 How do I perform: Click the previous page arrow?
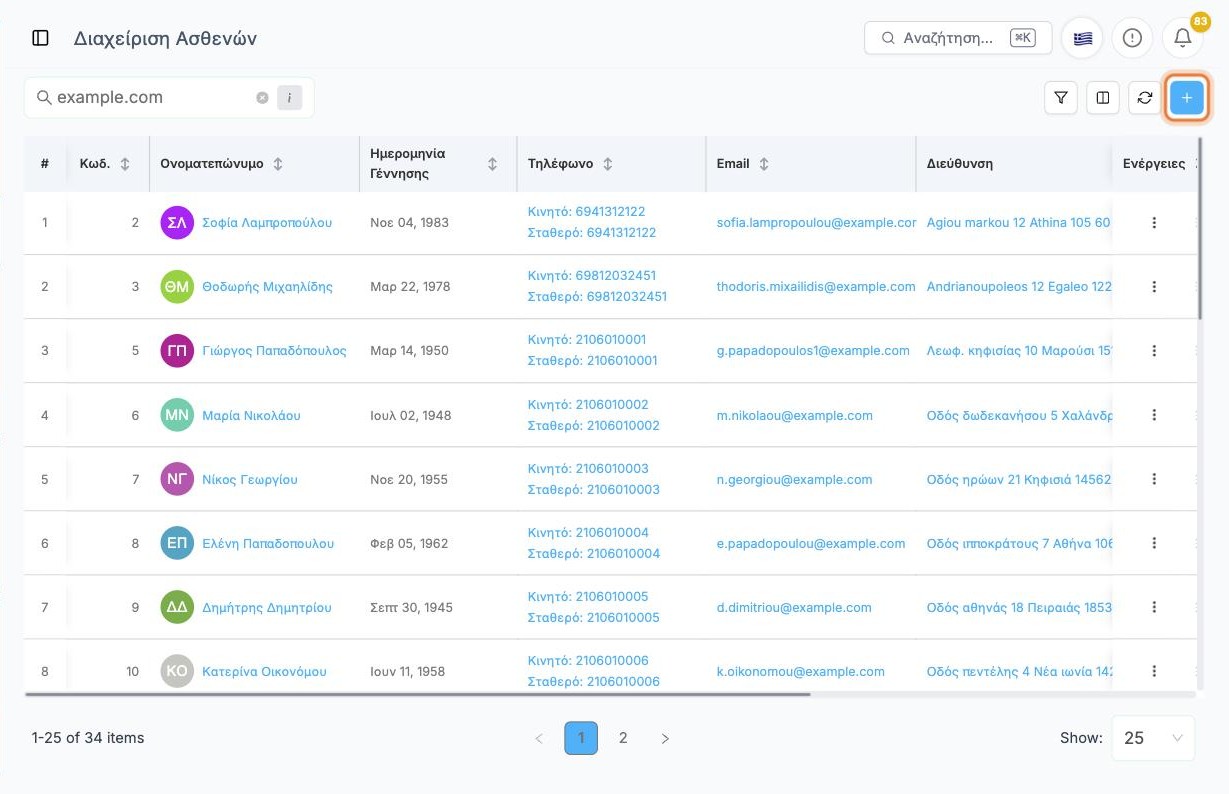tap(539, 738)
